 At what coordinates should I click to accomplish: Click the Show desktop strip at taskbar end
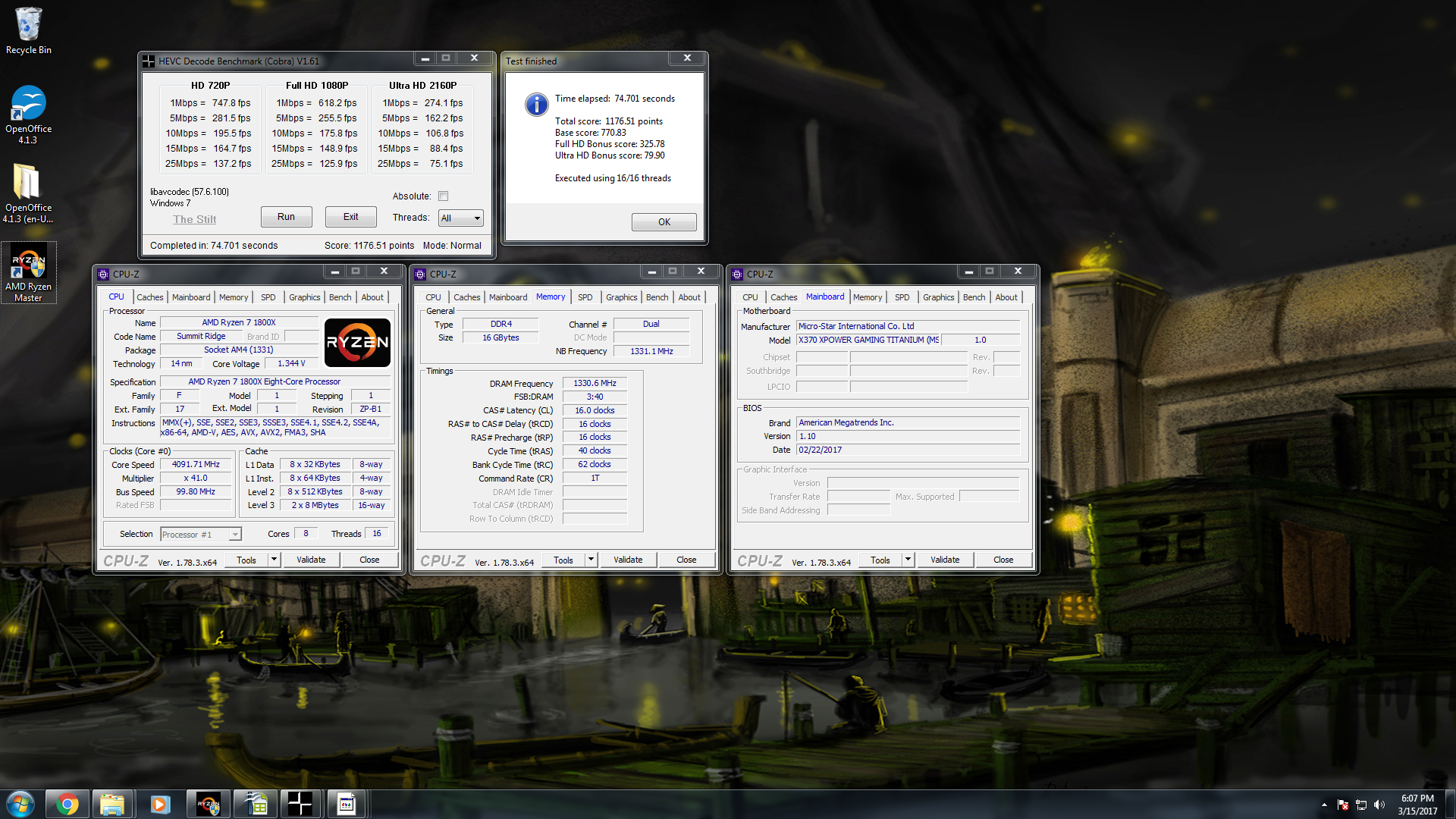pyautogui.click(x=1450, y=804)
